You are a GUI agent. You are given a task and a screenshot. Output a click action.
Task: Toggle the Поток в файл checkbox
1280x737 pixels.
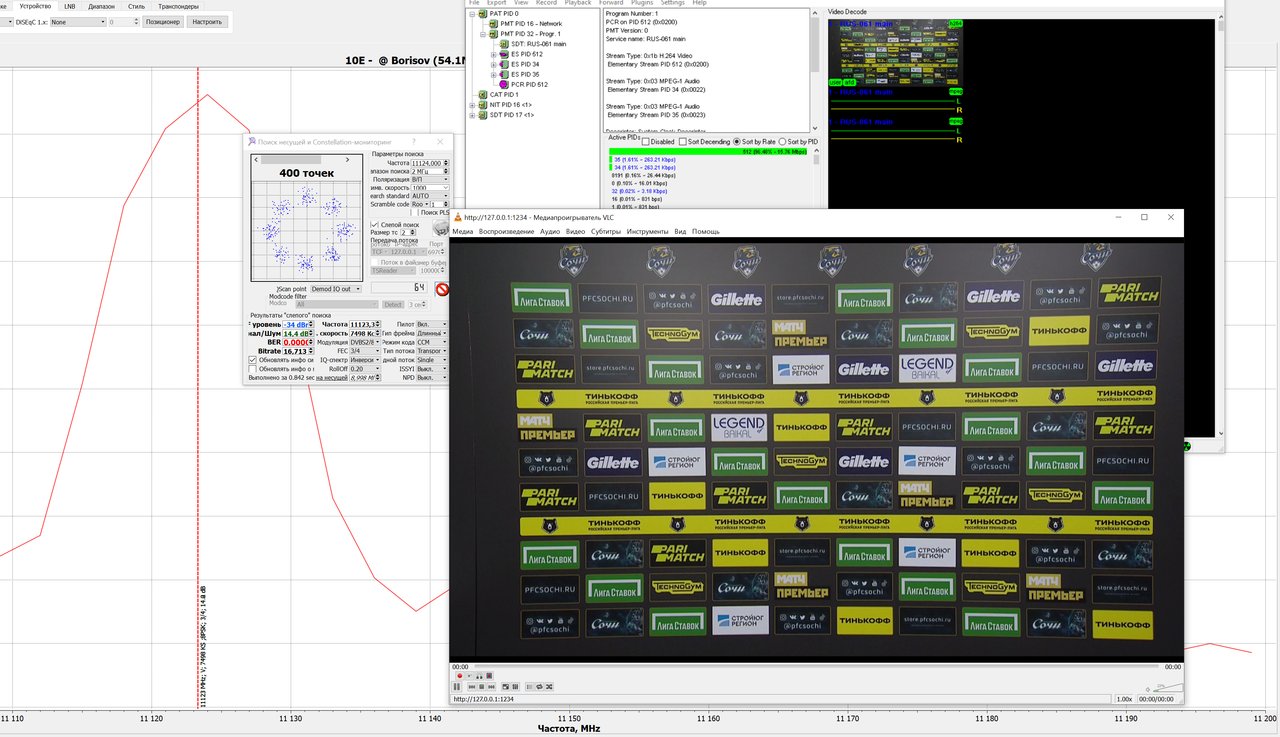pos(374,262)
